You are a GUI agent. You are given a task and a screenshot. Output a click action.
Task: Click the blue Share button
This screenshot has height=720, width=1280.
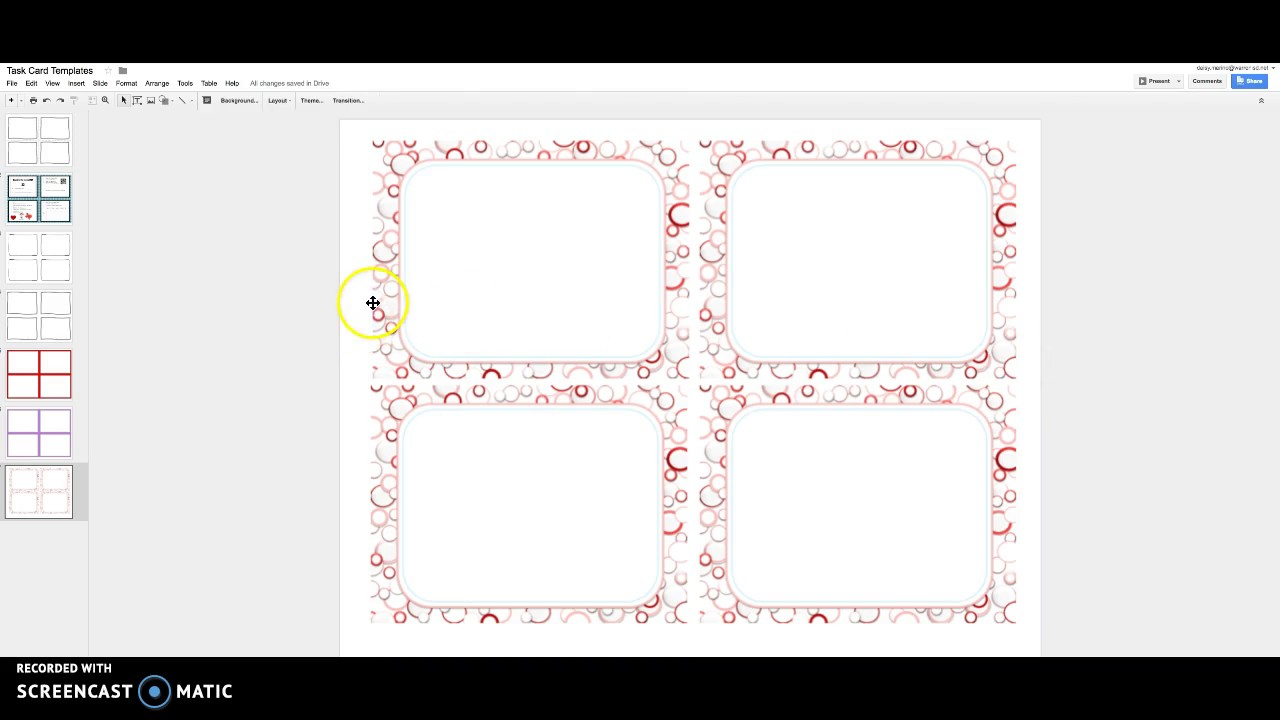point(1249,81)
